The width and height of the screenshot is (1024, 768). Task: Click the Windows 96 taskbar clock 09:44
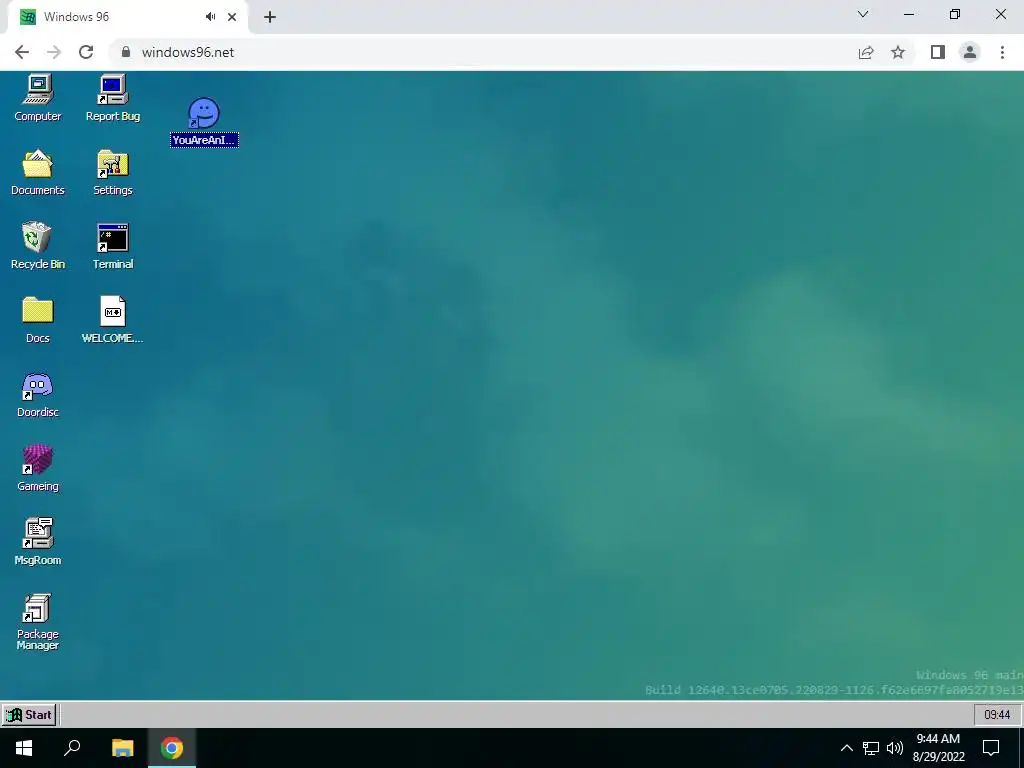pyautogui.click(x=997, y=714)
